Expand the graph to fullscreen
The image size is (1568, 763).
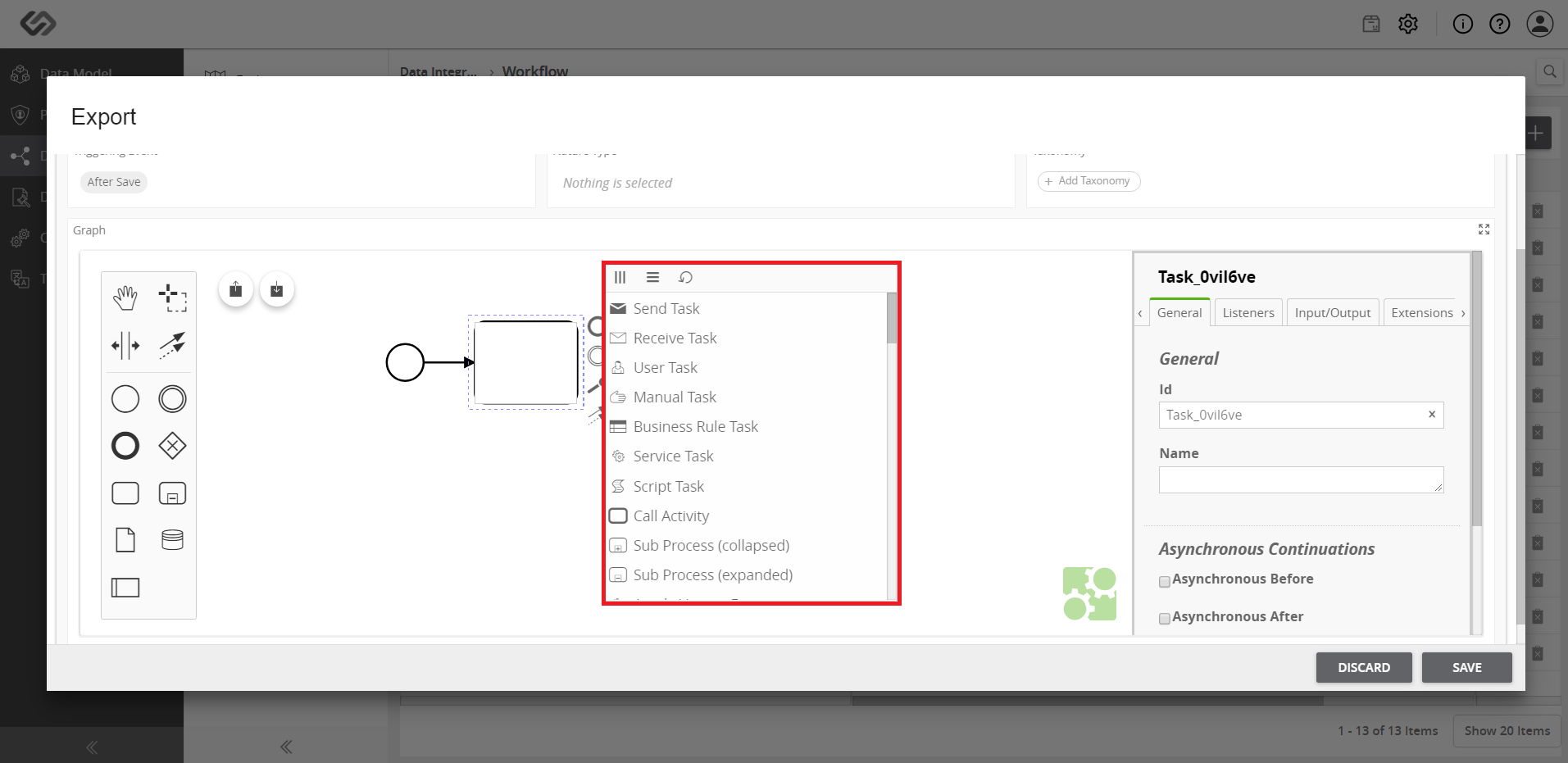tap(1484, 229)
